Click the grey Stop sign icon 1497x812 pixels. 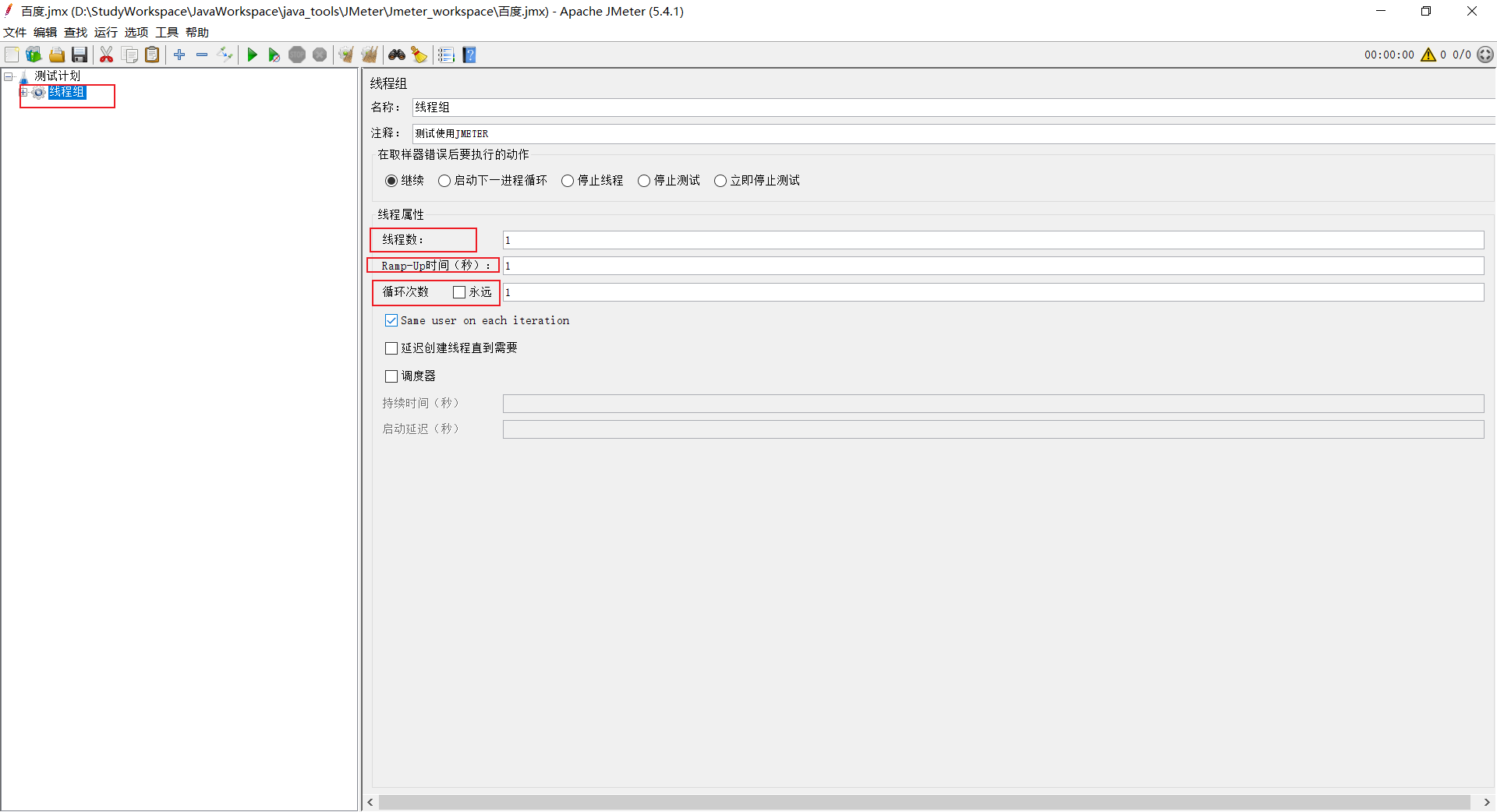297,55
